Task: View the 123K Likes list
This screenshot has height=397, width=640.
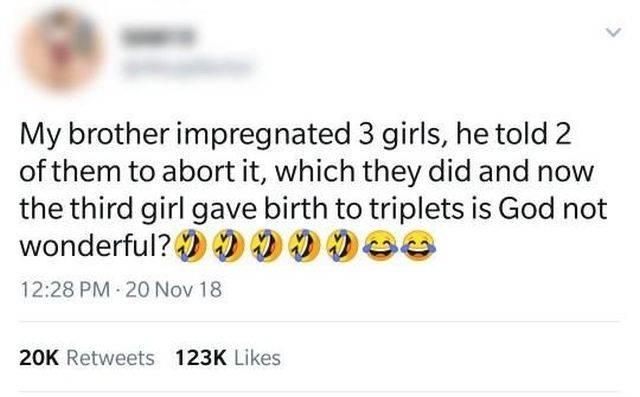Action: pyautogui.click(x=228, y=358)
